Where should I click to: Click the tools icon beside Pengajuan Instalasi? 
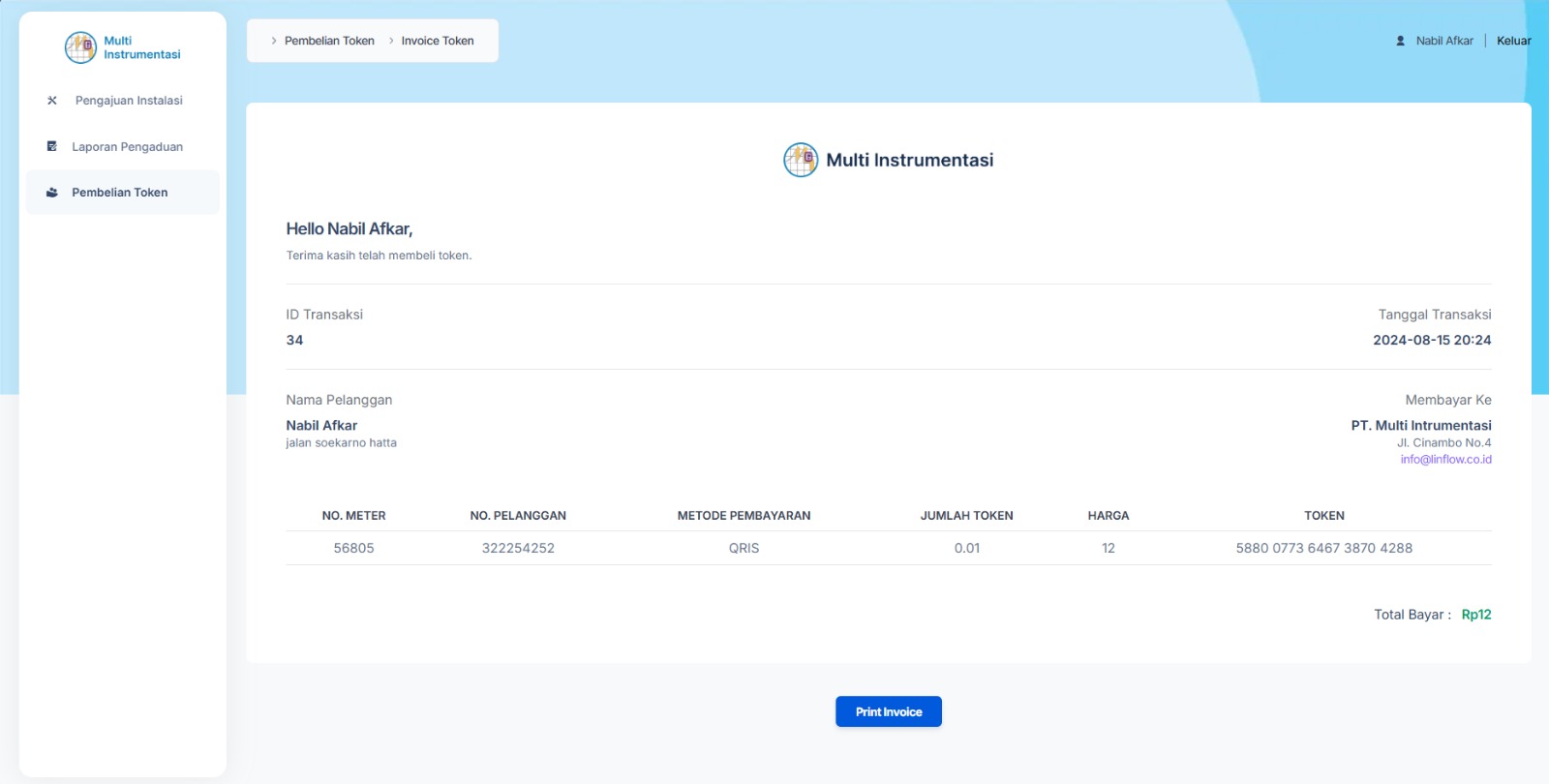52,101
